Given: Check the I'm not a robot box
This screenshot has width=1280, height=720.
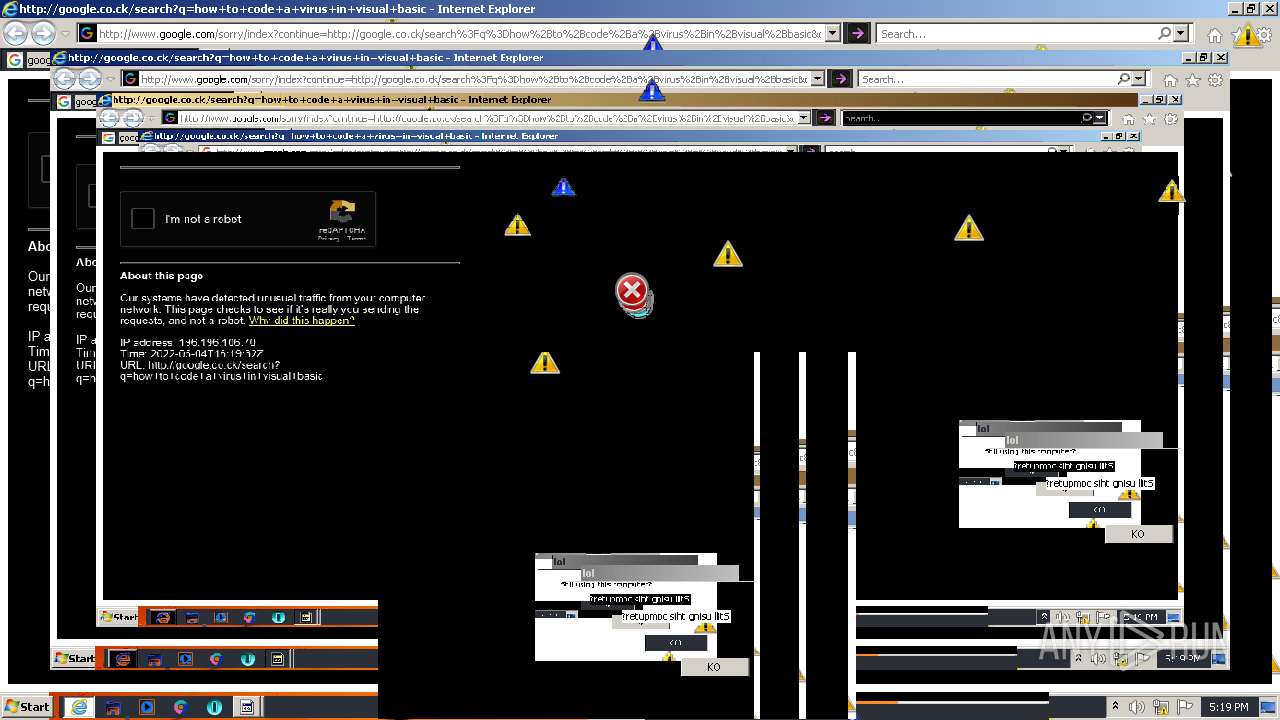Looking at the screenshot, I should click(143, 219).
